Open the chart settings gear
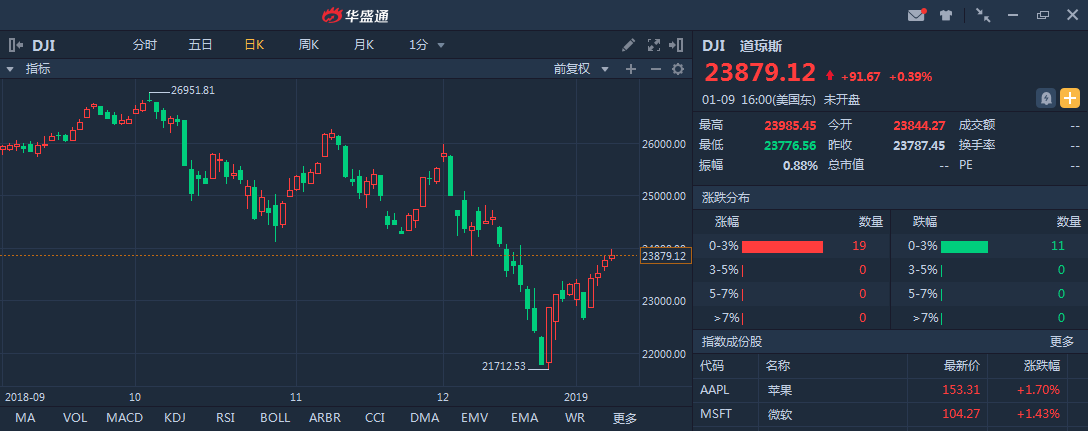 [x=678, y=69]
